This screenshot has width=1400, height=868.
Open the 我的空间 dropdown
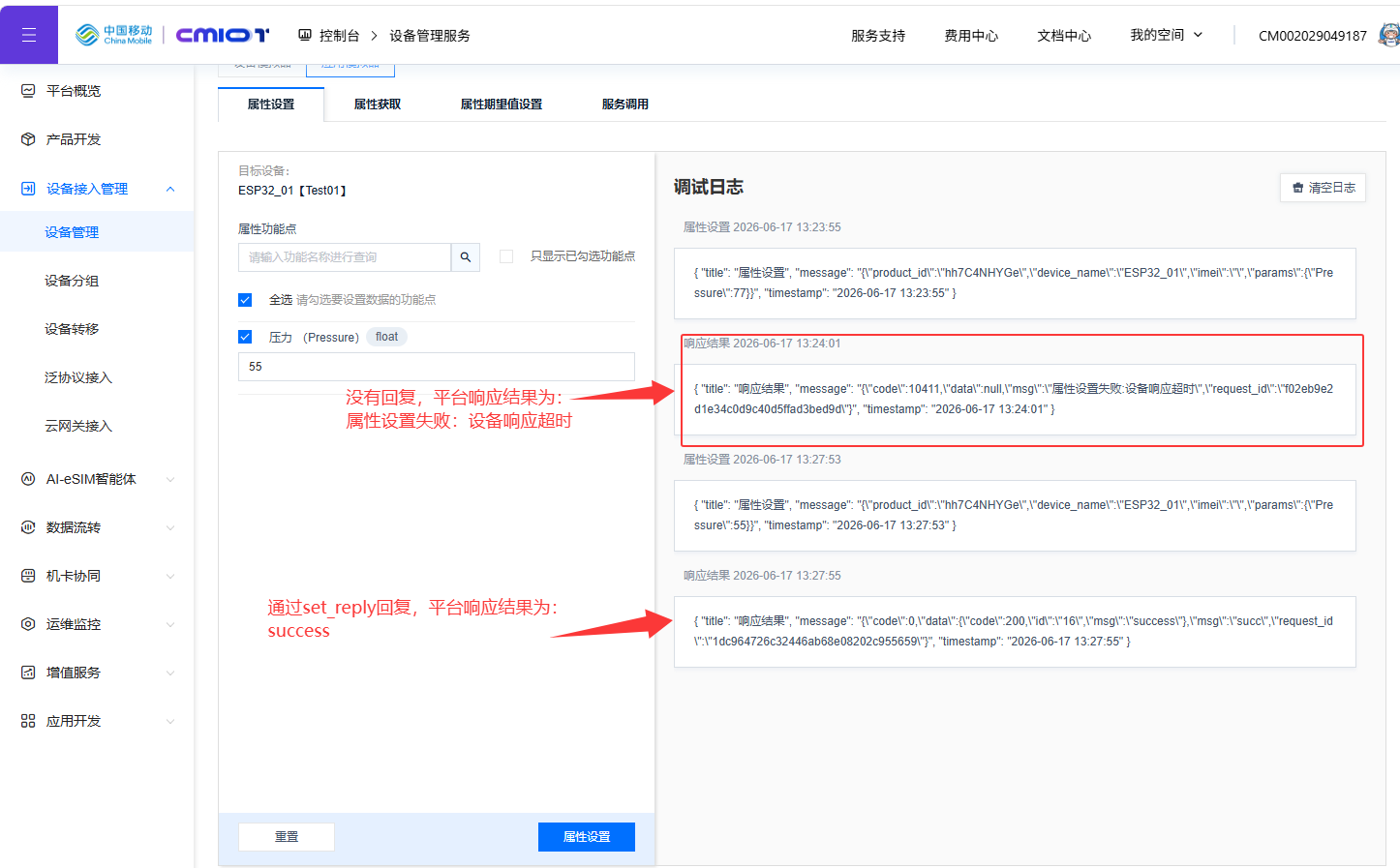coord(1167,35)
